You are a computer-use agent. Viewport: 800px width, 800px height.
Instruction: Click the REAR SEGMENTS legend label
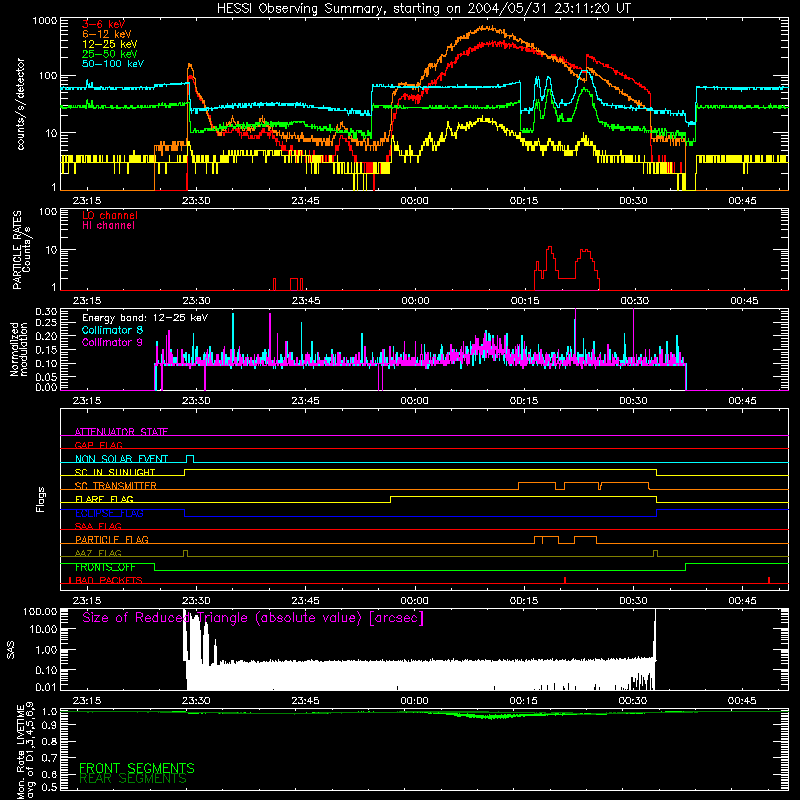click(133, 779)
